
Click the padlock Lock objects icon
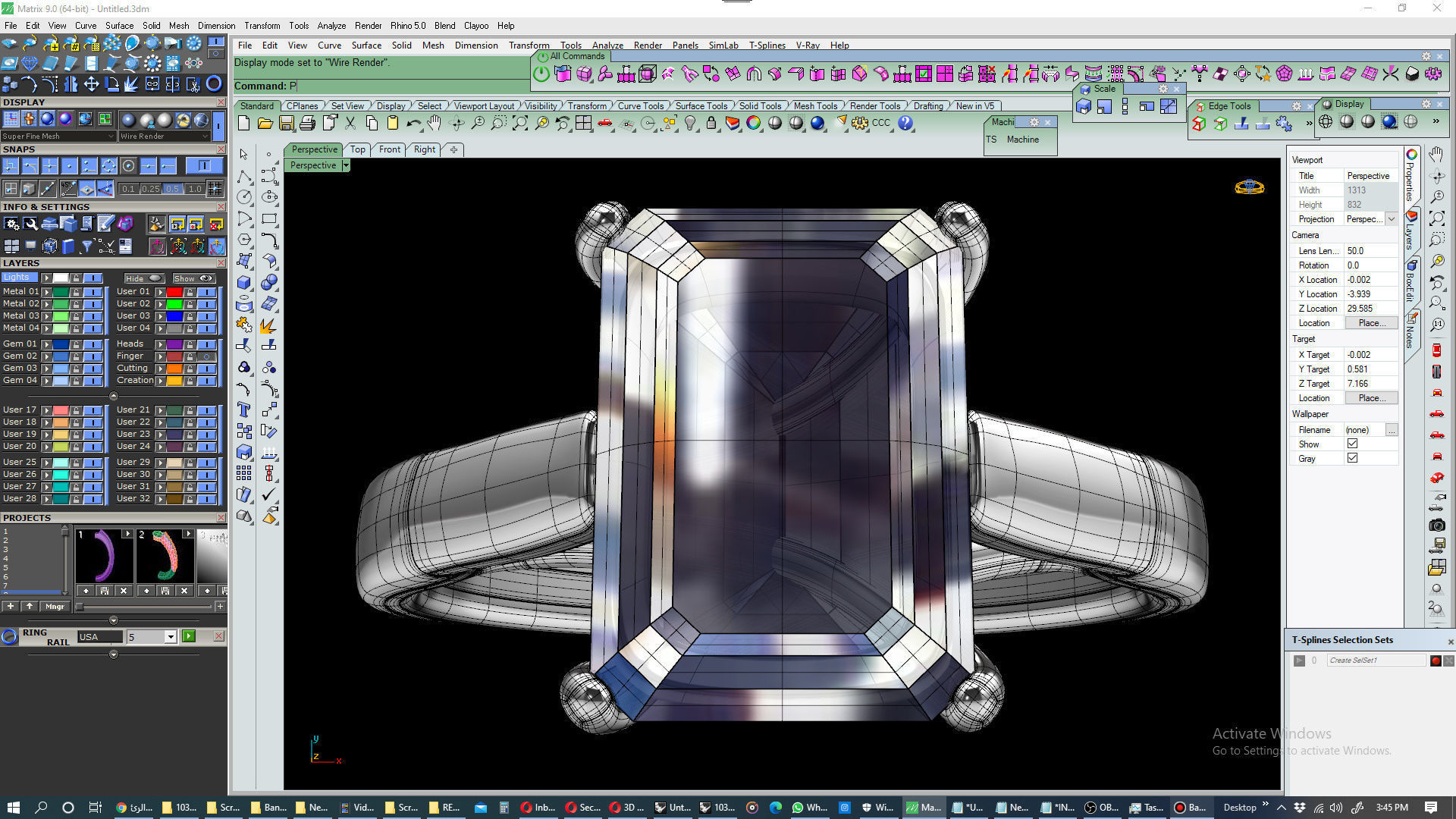(x=711, y=123)
